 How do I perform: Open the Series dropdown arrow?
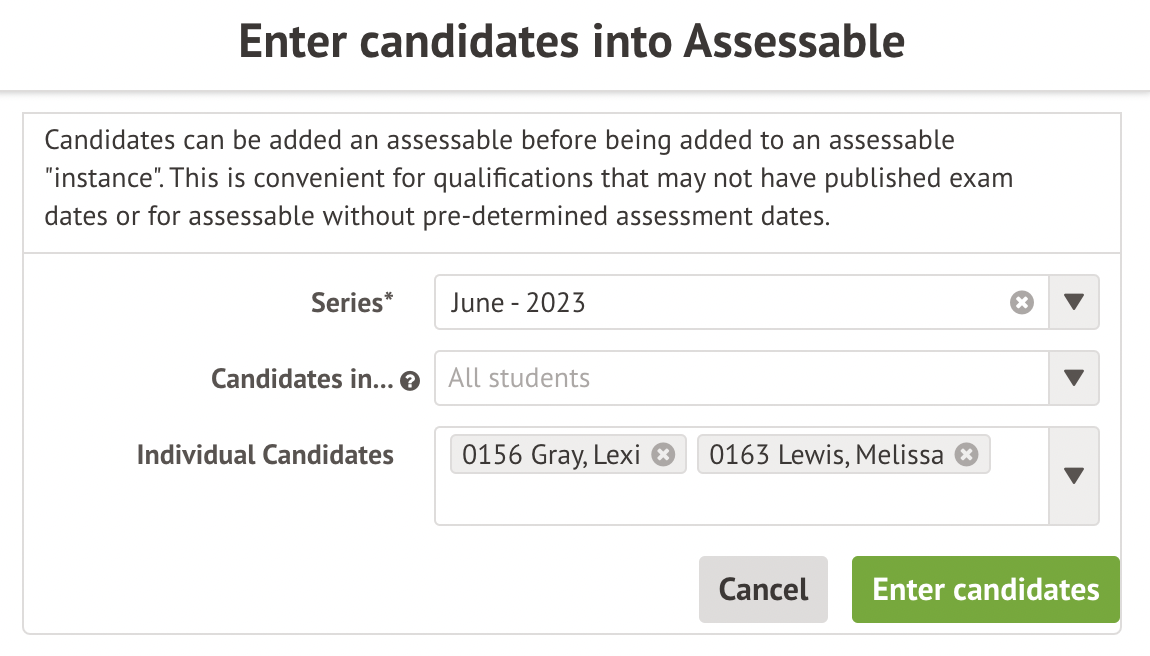[x=1074, y=302]
